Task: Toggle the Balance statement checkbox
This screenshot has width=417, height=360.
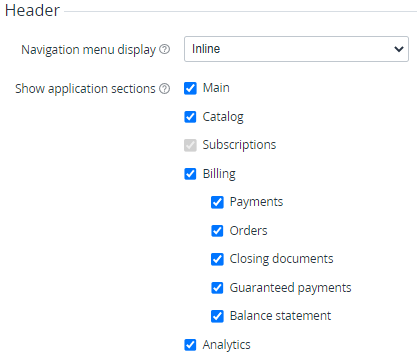Action: (x=217, y=316)
